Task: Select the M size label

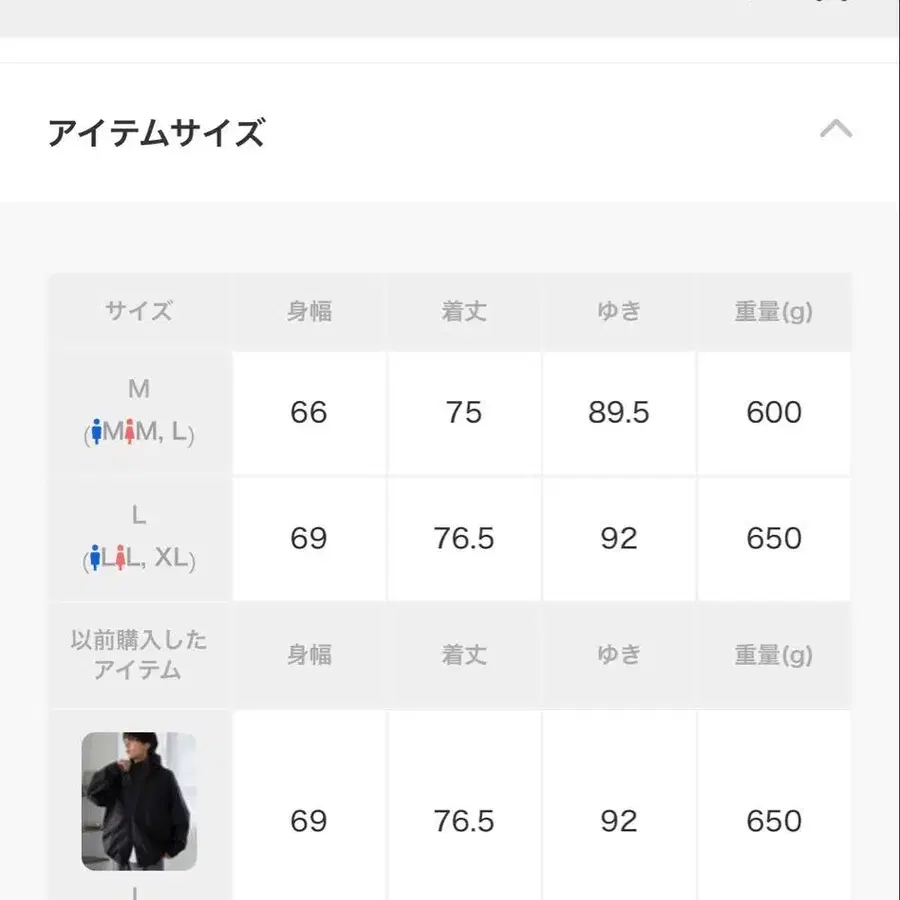Action: pos(139,389)
